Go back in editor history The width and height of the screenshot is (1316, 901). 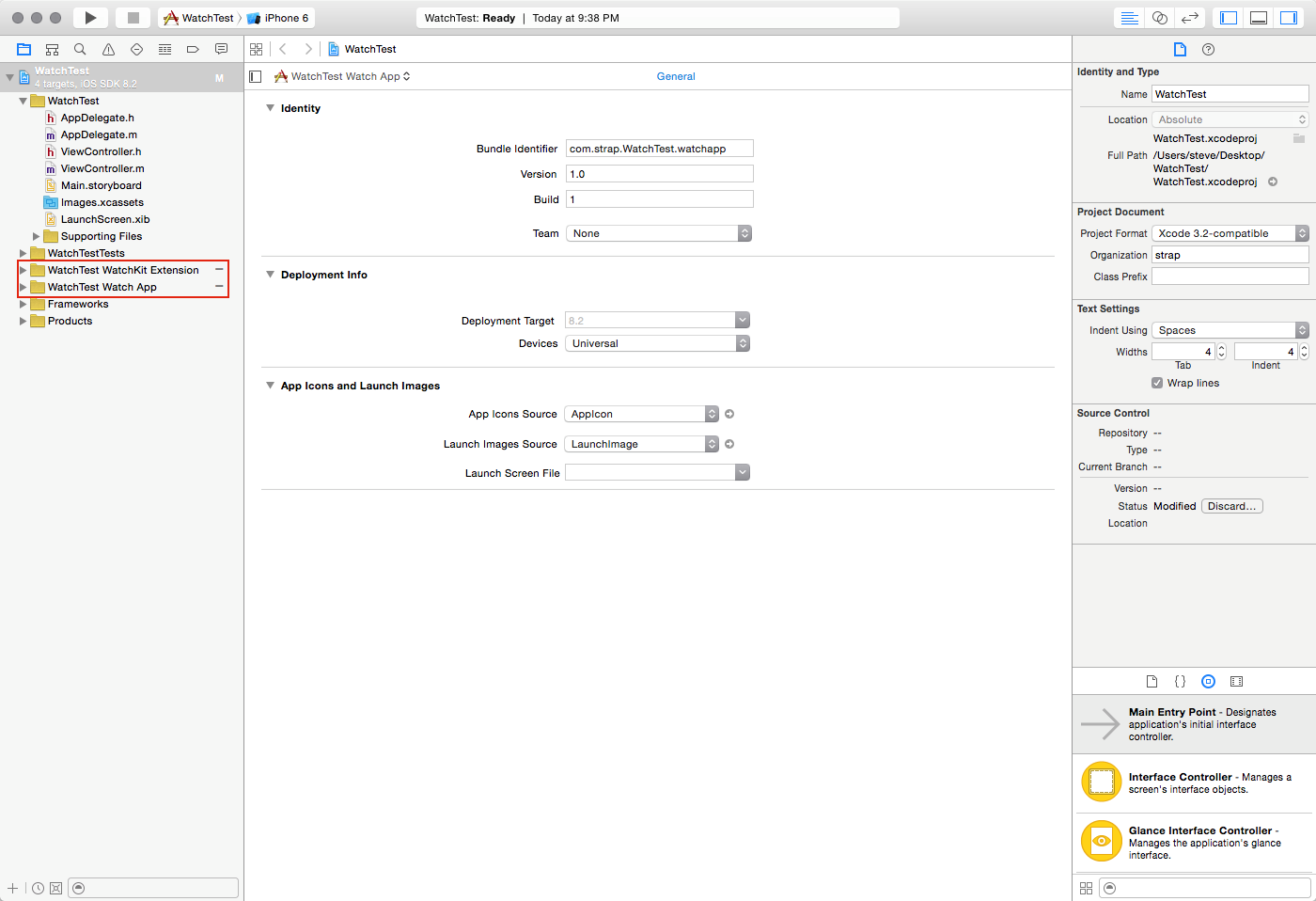coord(282,49)
